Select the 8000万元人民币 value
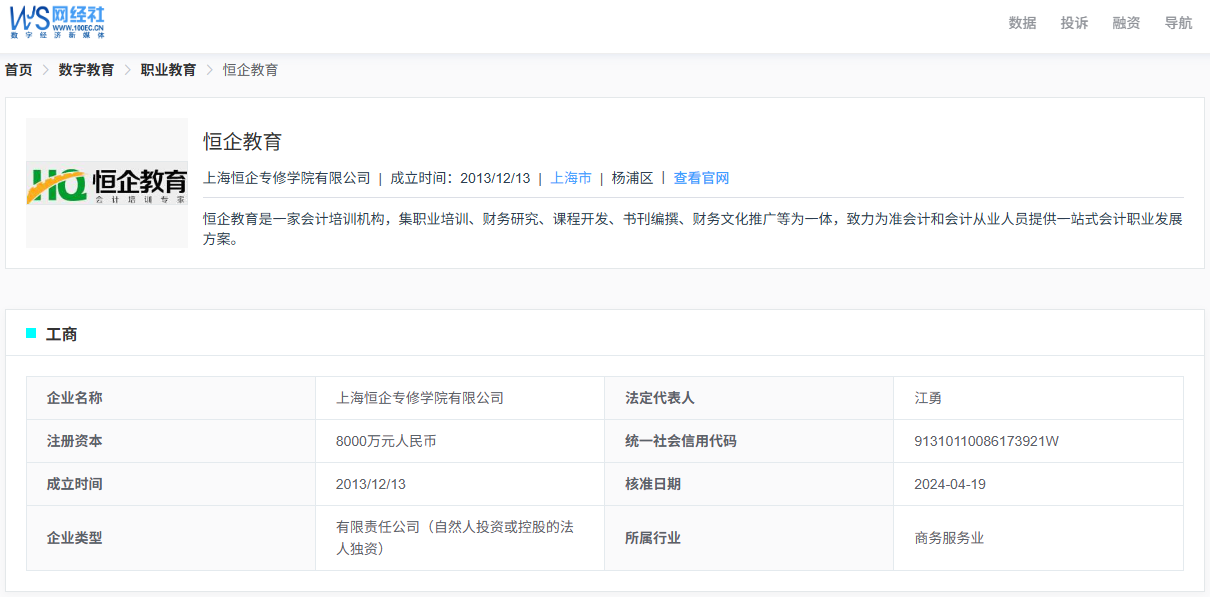Viewport: 1210px width, 597px height. (386, 441)
